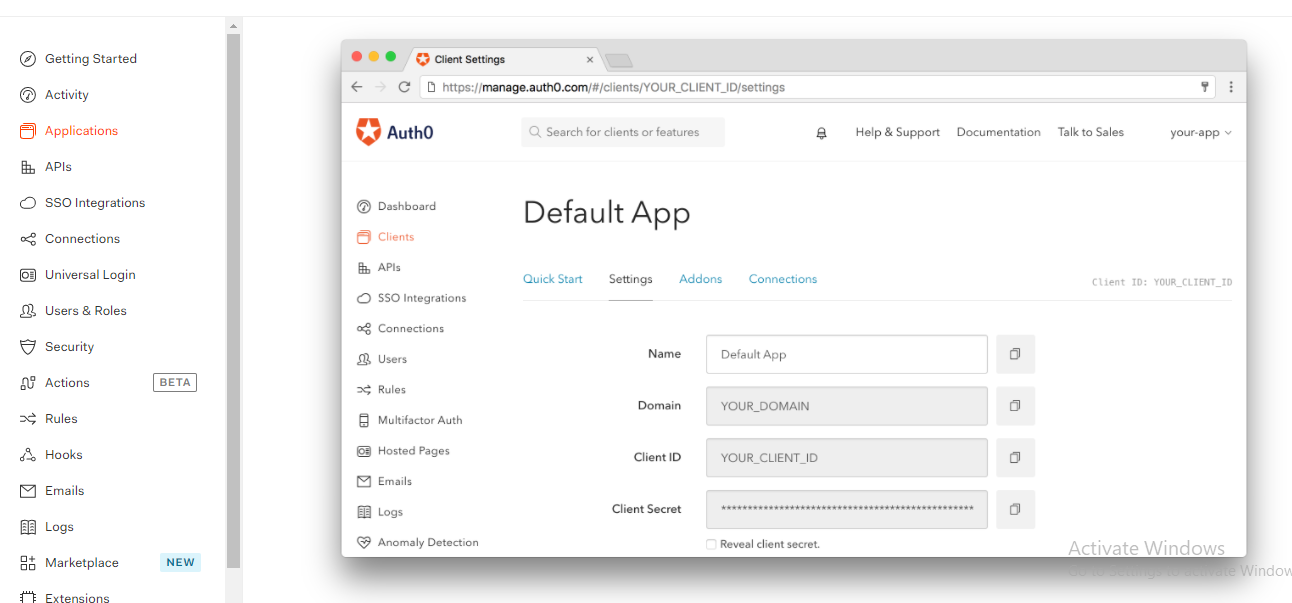Click the masked Client Secret field
Viewport: 1292px width, 603px height.
point(847,509)
